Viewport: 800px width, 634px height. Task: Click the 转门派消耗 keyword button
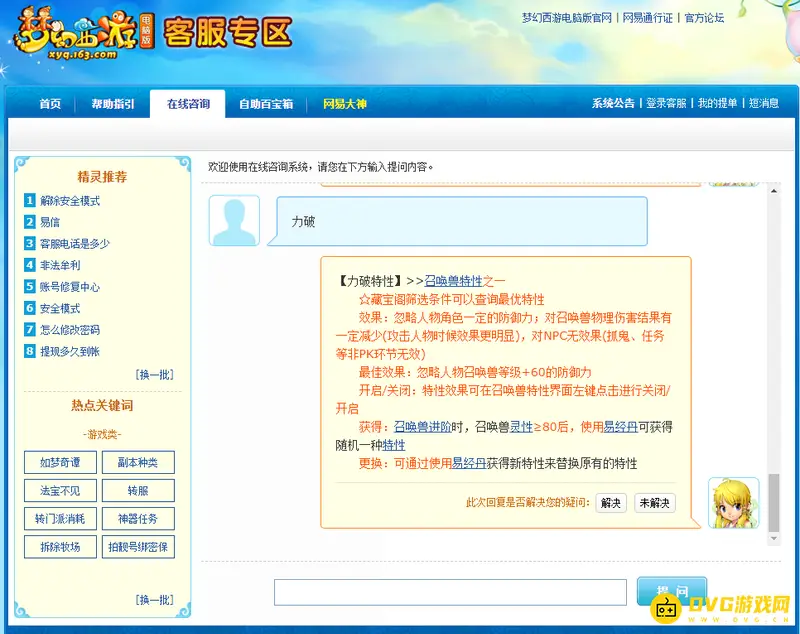[60, 519]
